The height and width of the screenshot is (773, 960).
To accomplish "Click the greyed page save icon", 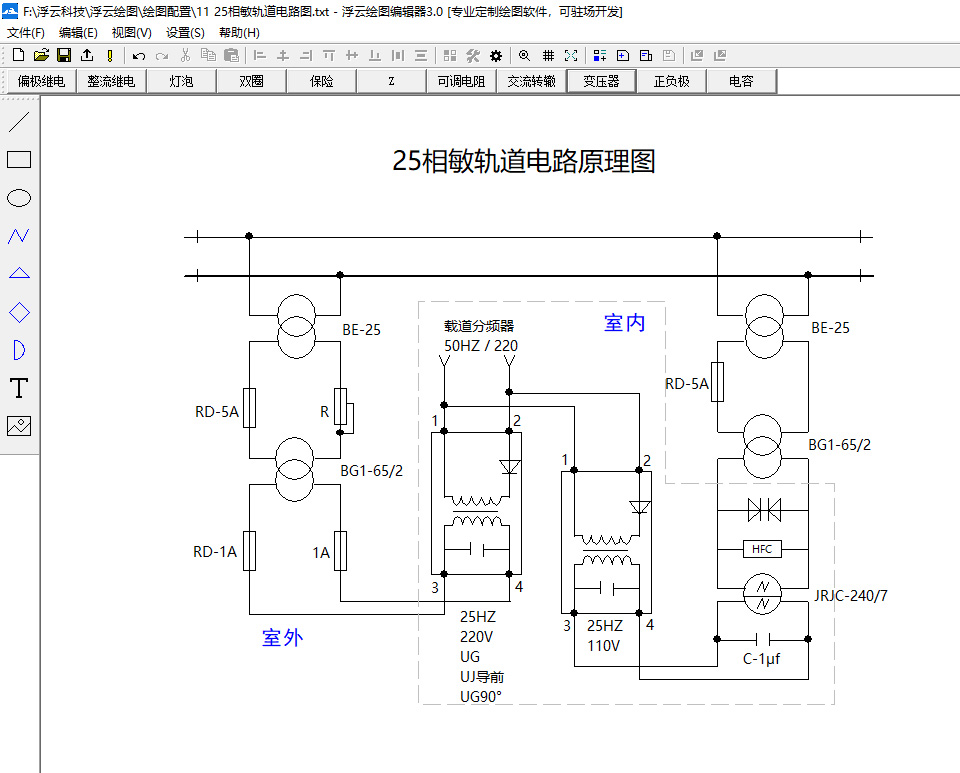I will 669,56.
